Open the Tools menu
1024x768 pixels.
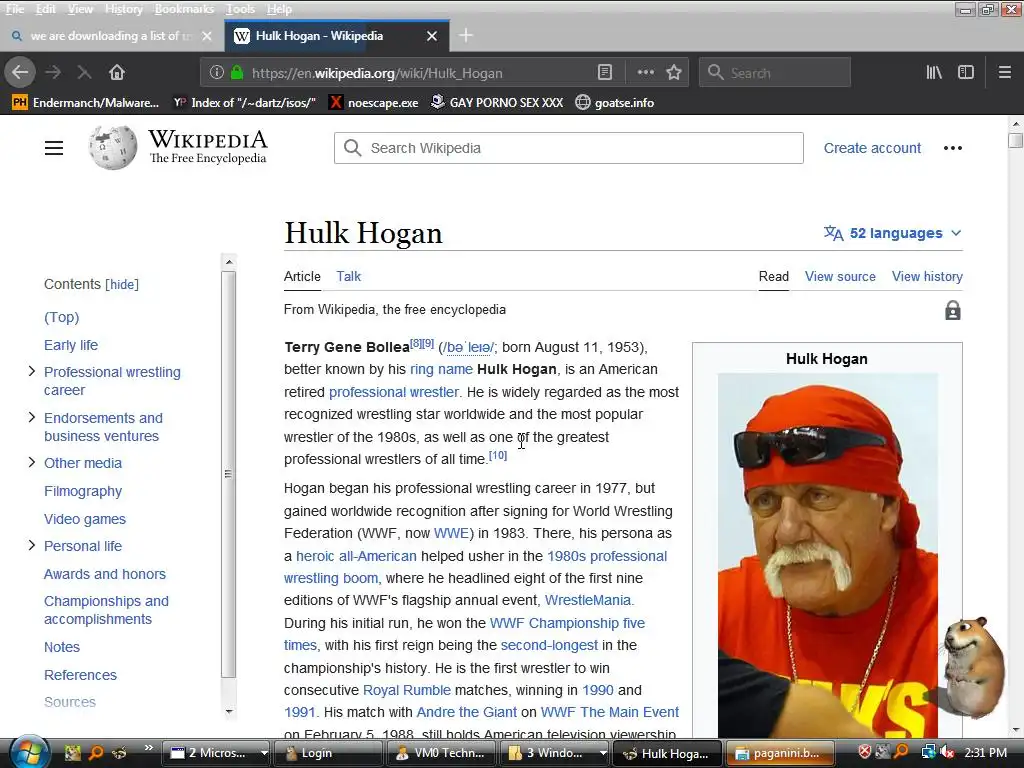(240, 9)
